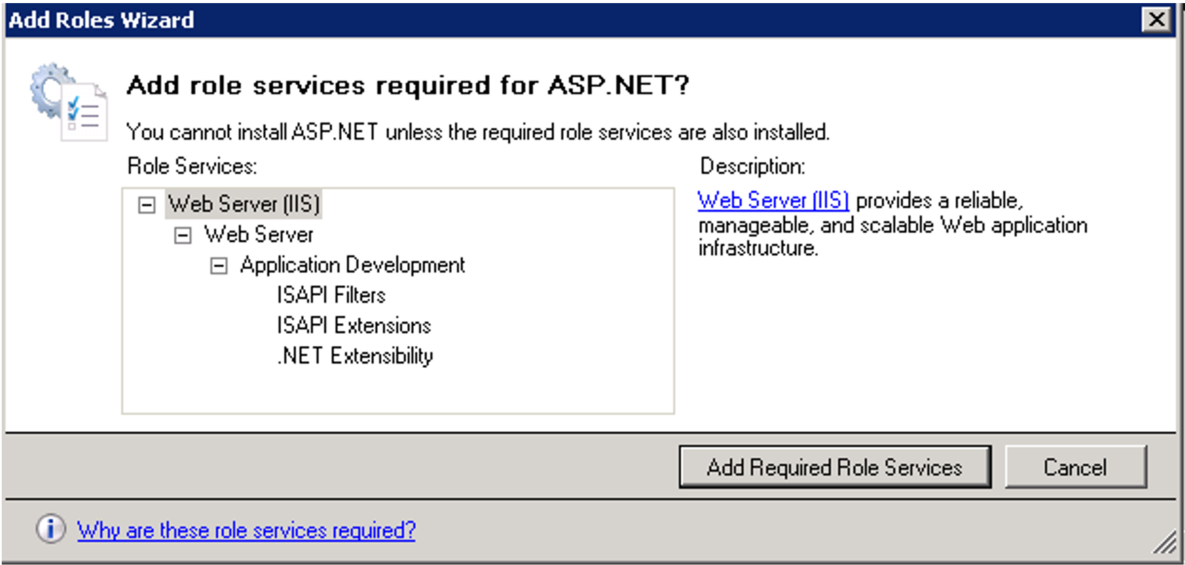This screenshot has height=565, width=1185.
Task: Select Web Server (IIS) in role services tree
Action: tap(243, 204)
